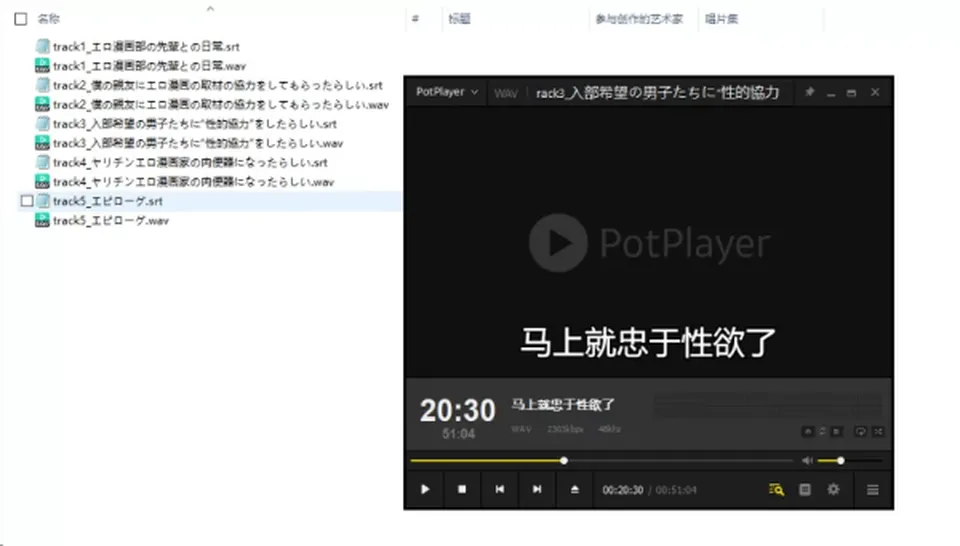960x546 pixels.
Task: Click the WAV format label in title bar
Action: 506,93
